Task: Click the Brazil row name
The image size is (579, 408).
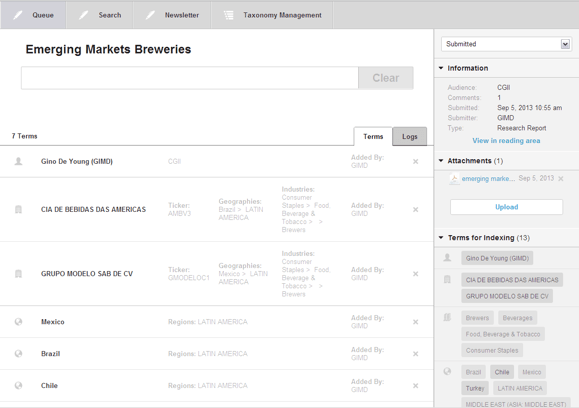Action: coord(51,354)
